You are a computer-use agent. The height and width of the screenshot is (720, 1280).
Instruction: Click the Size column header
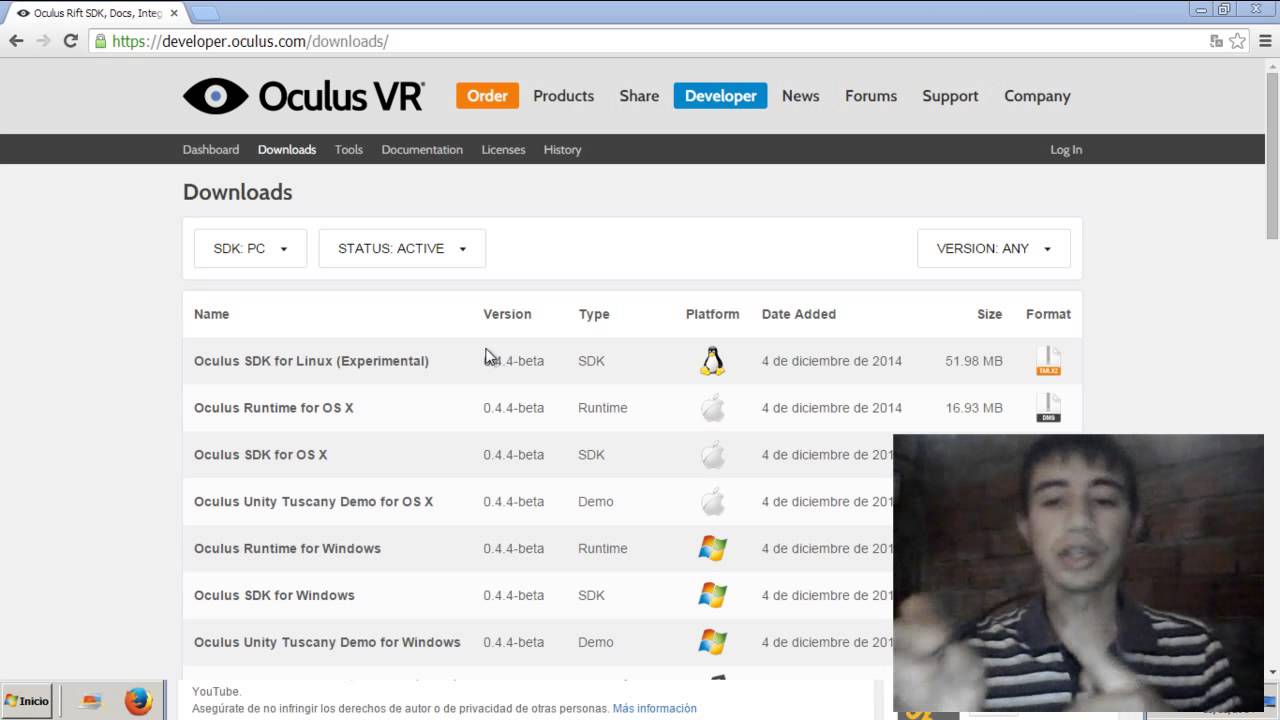[989, 314]
